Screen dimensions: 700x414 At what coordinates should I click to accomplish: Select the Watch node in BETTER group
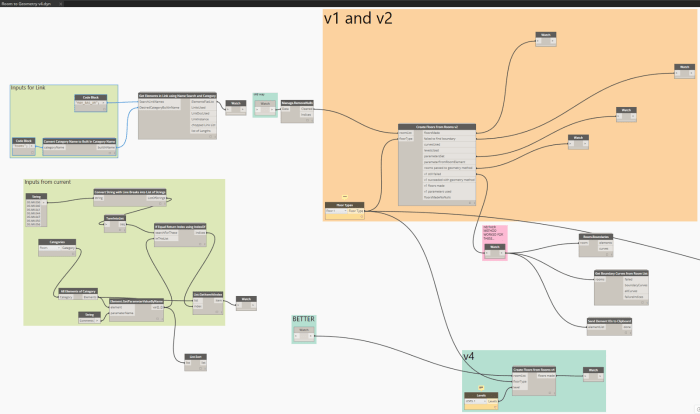pos(305,330)
